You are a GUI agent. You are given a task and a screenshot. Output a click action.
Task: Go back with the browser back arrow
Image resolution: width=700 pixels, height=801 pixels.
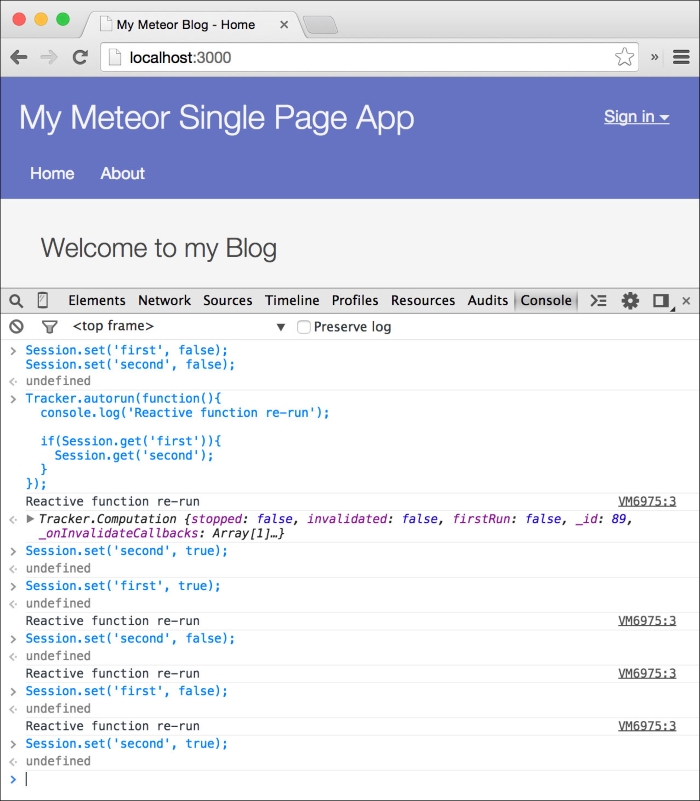pos(19,57)
